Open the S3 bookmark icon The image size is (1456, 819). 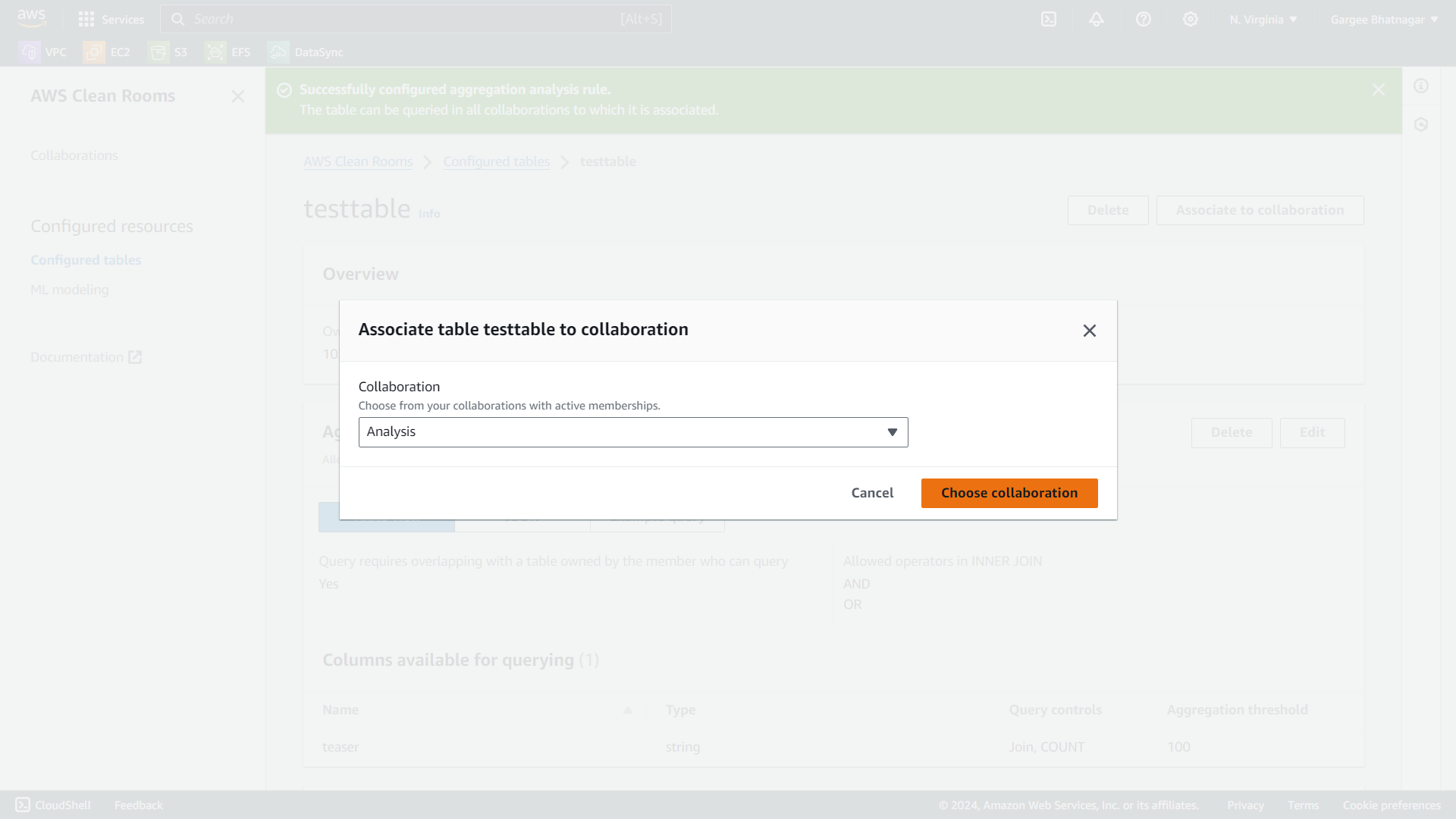(x=158, y=52)
